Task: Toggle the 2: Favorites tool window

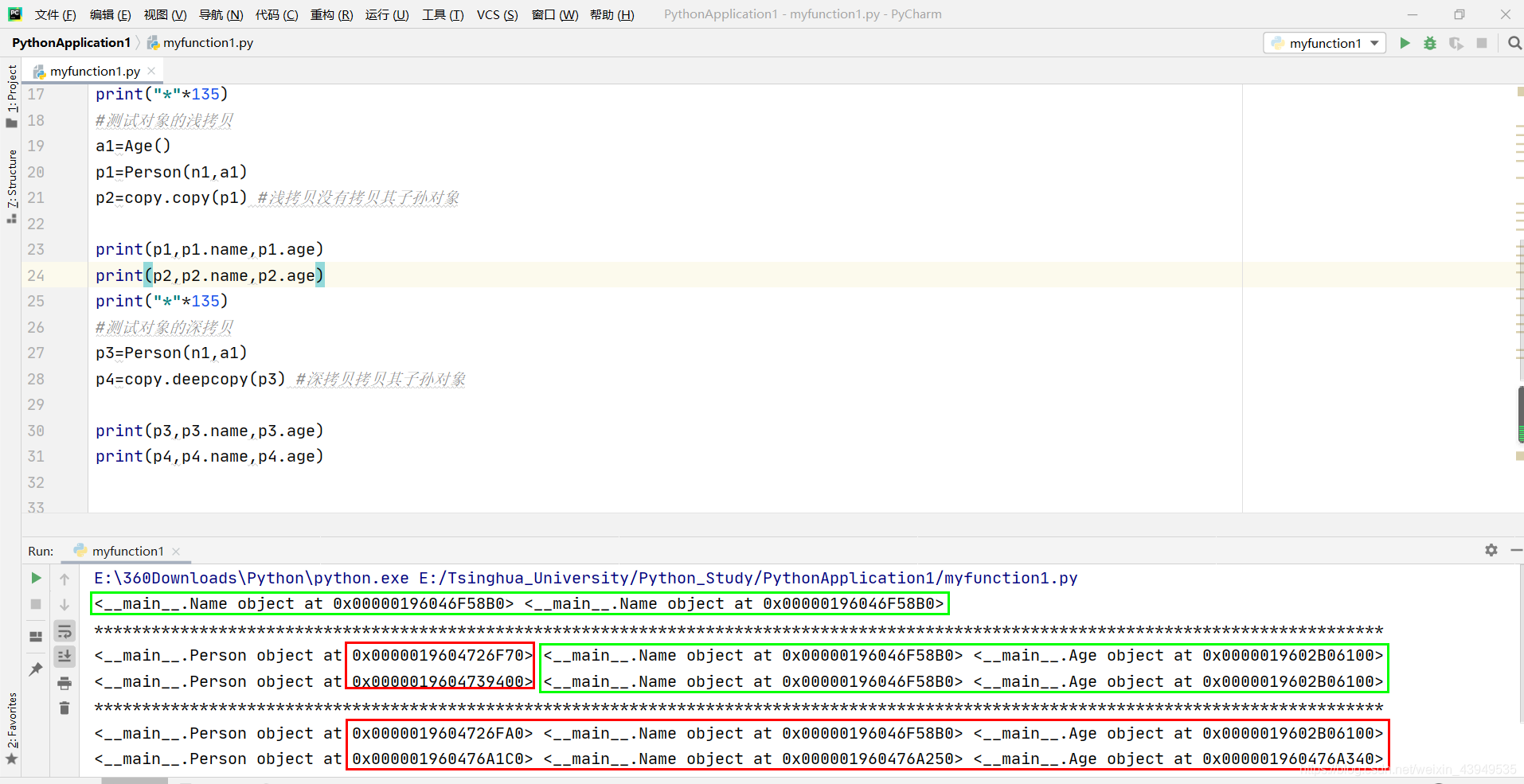Action: click(11, 728)
